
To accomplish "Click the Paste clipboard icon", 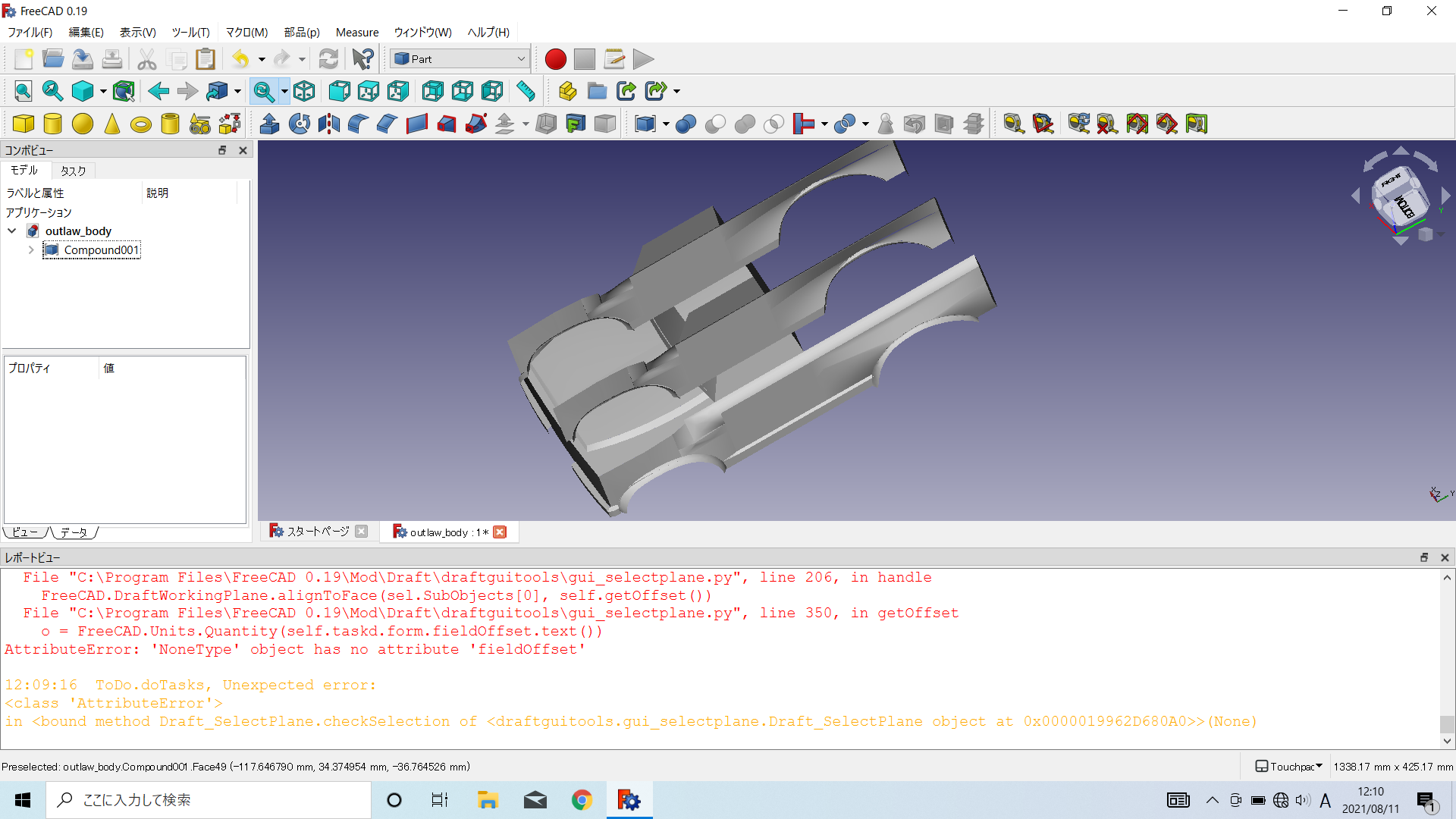I will (x=206, y=59).
